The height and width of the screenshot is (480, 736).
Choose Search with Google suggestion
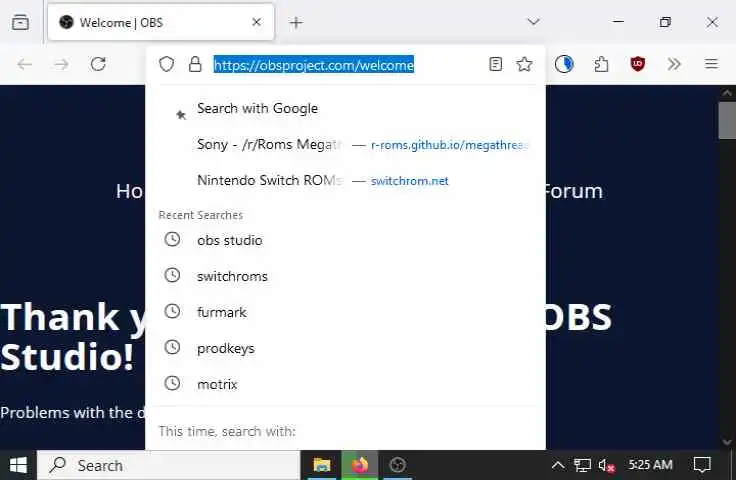[x=345, y=109]
